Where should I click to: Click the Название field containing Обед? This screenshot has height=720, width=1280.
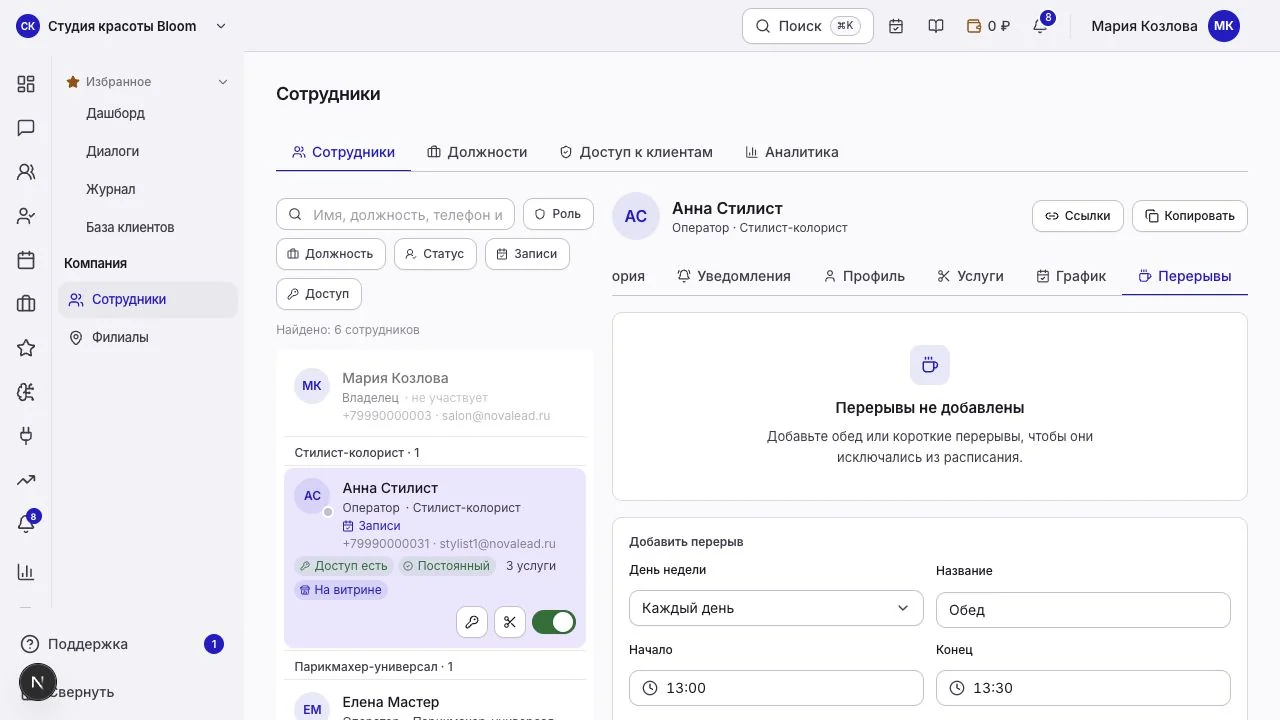tap(1083, 610)
